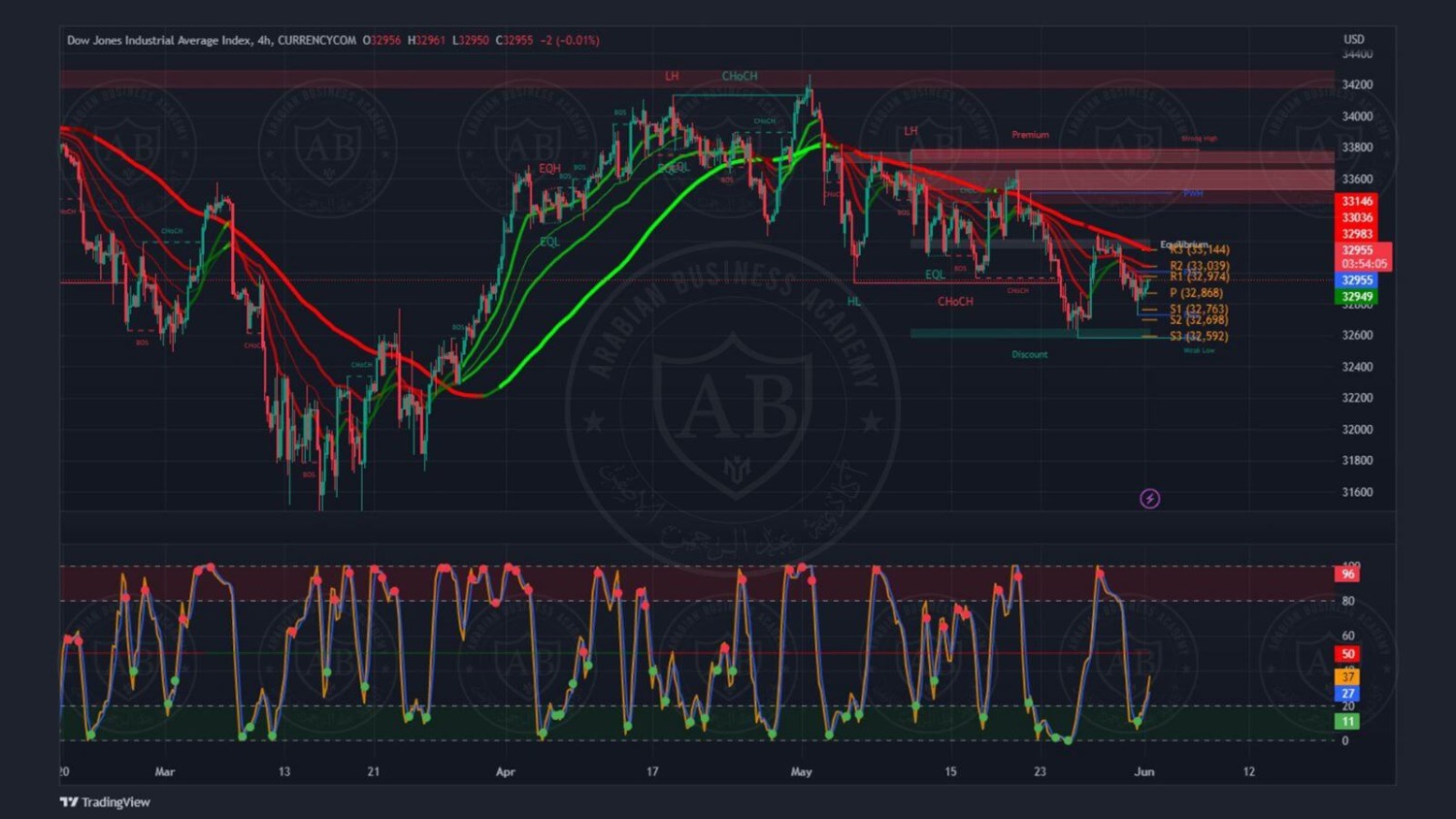The image size is (1456, 819).
Task: Click the Weak Low label
Action: [1199, 350]
